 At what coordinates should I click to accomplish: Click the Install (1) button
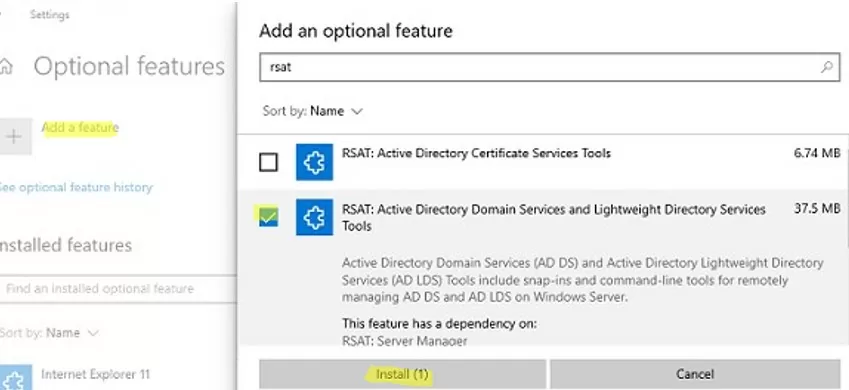(x=402, y=374)
